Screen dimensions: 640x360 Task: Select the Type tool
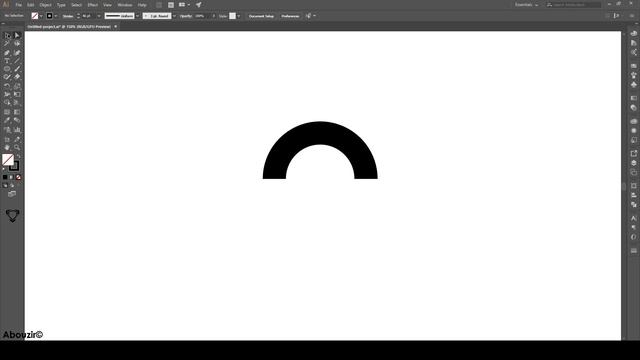[7, 60]
